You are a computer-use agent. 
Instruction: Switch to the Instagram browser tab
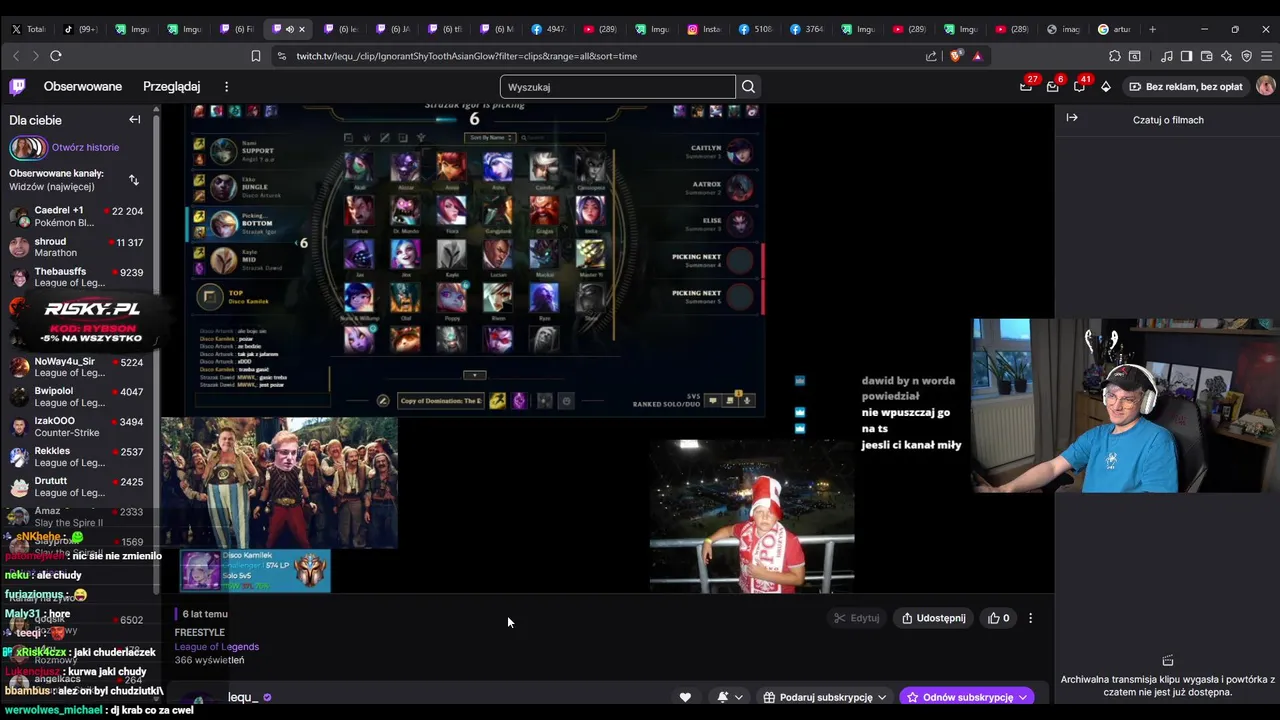pos(704,29)
